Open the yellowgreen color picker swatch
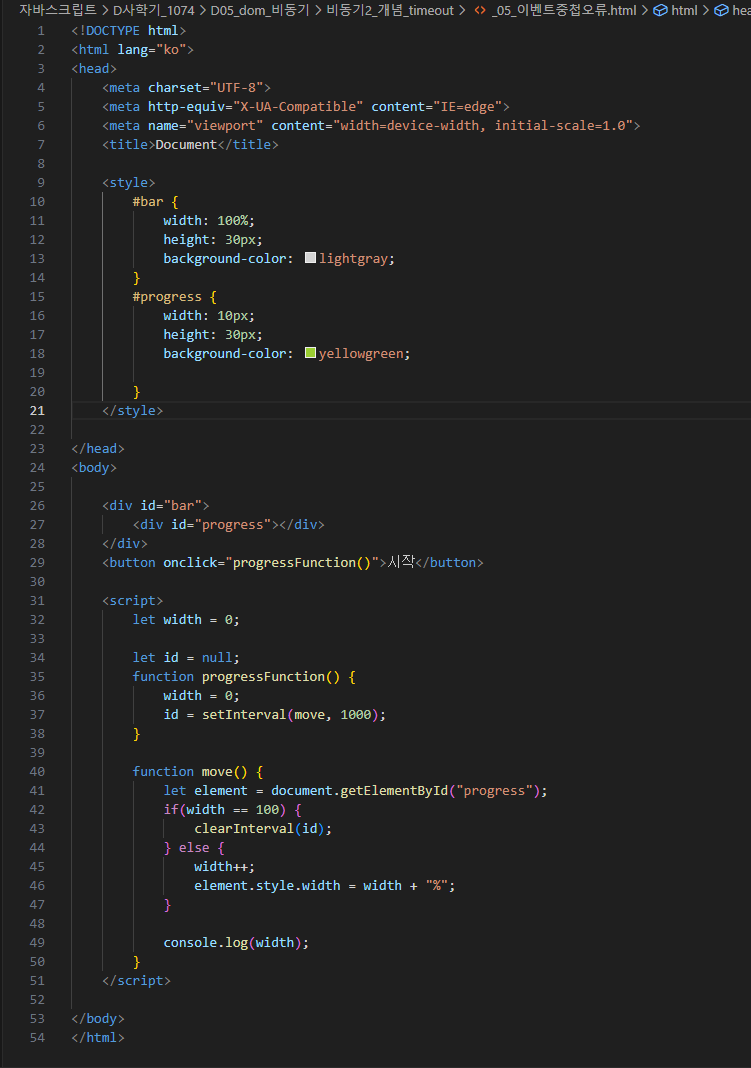751x1068 pixels. coord(310,353)
